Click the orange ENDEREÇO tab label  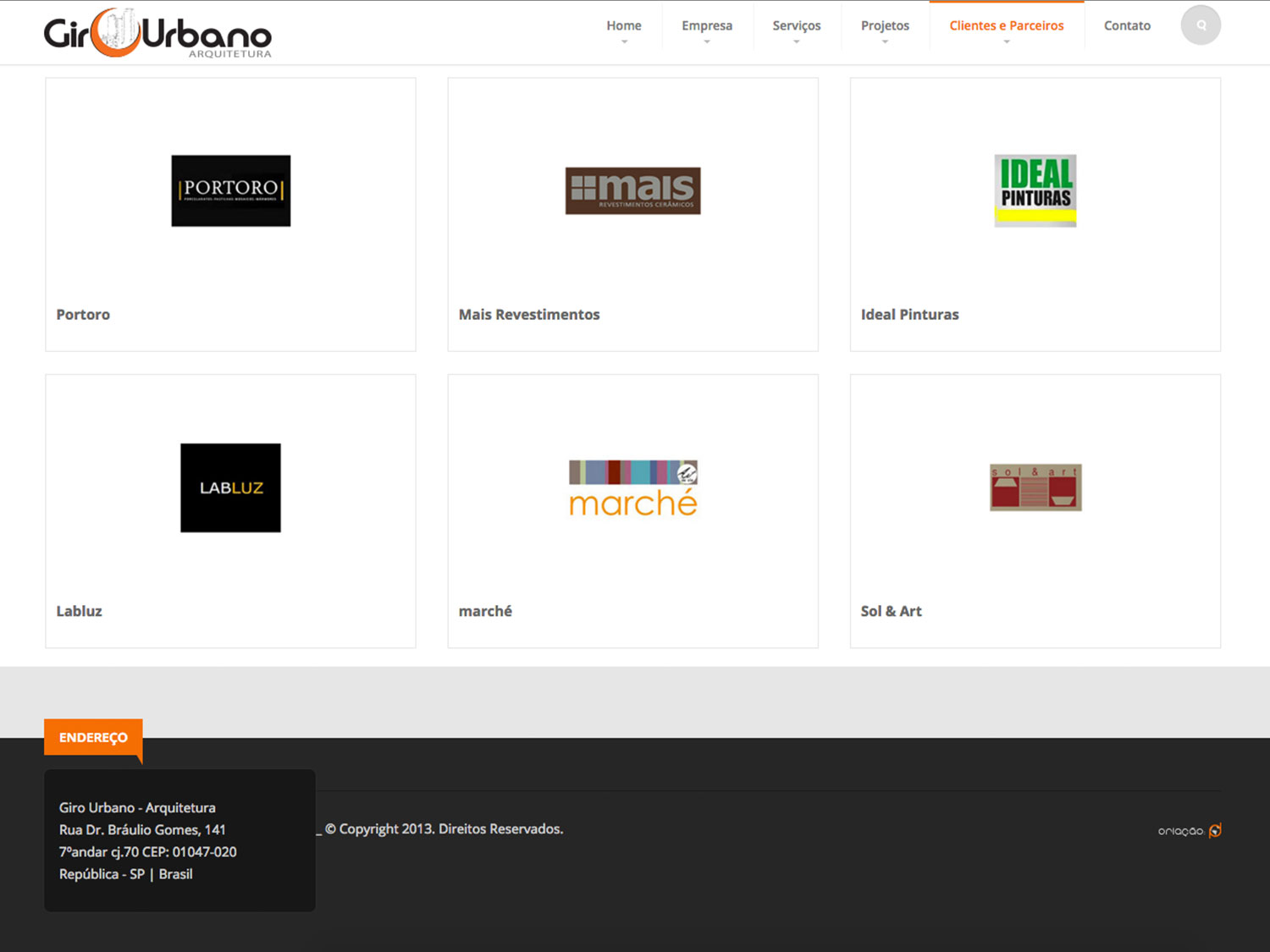[x=93, y=738]
